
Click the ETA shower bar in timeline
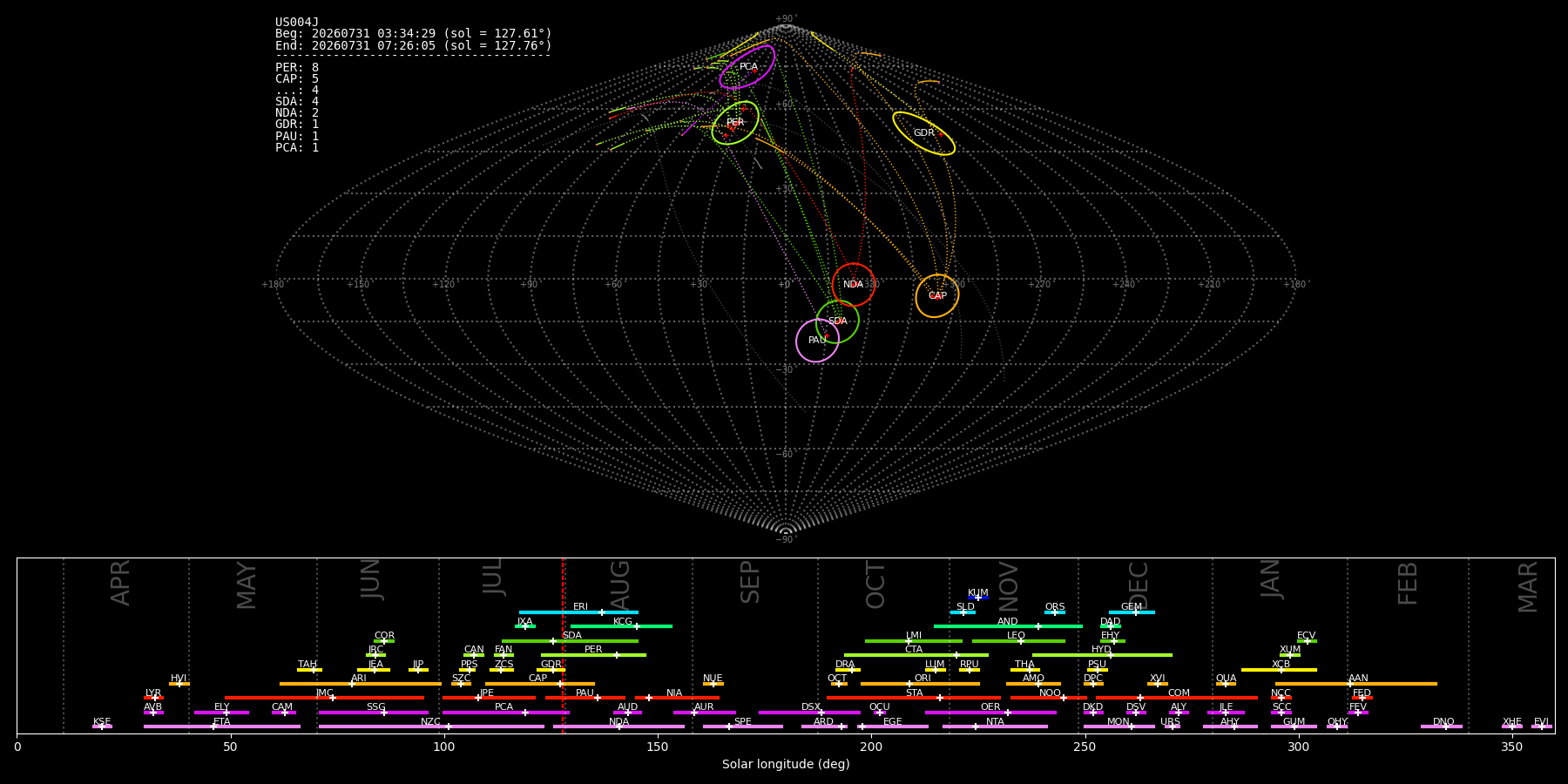coord(222,727)
